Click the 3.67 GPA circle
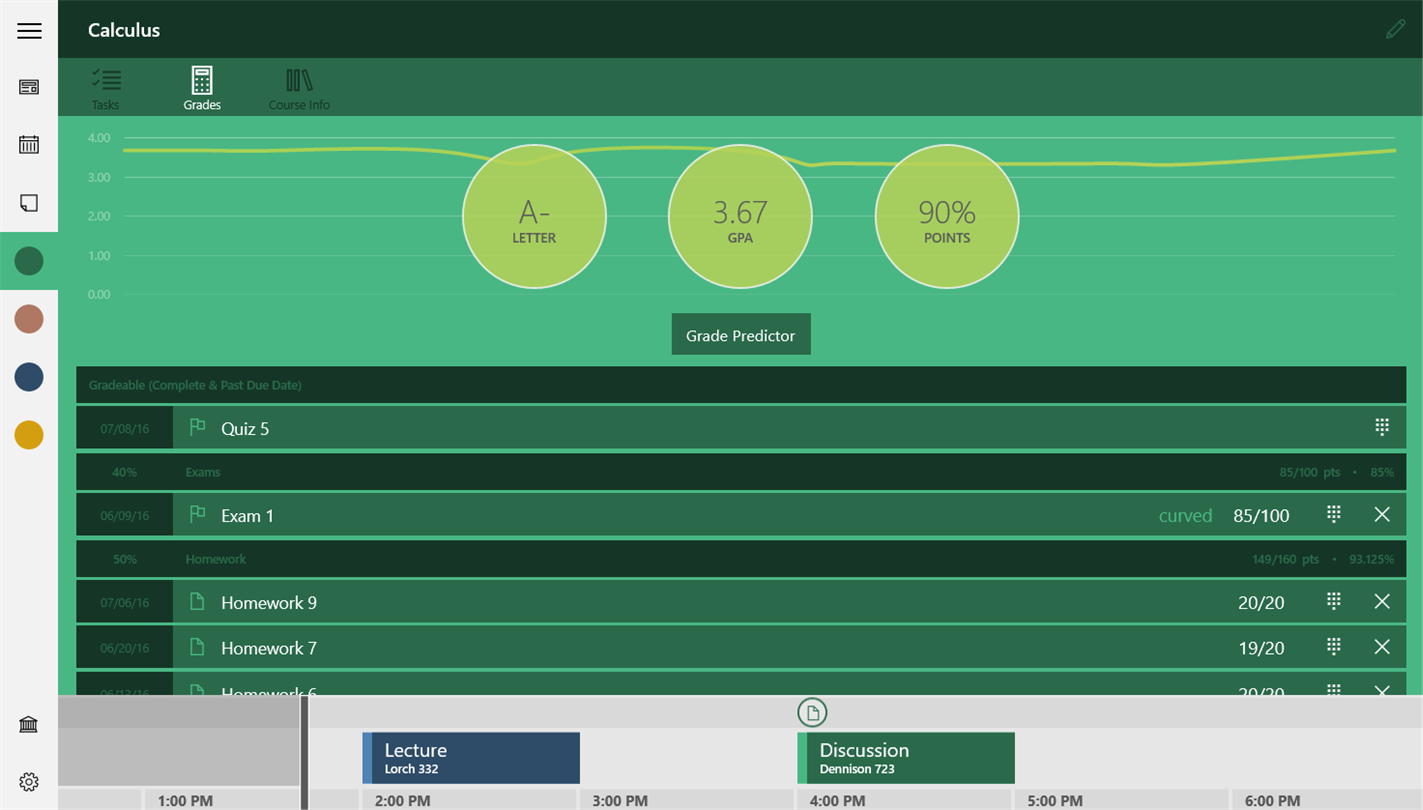The image size is (1423, 810). tap(740, 217)
